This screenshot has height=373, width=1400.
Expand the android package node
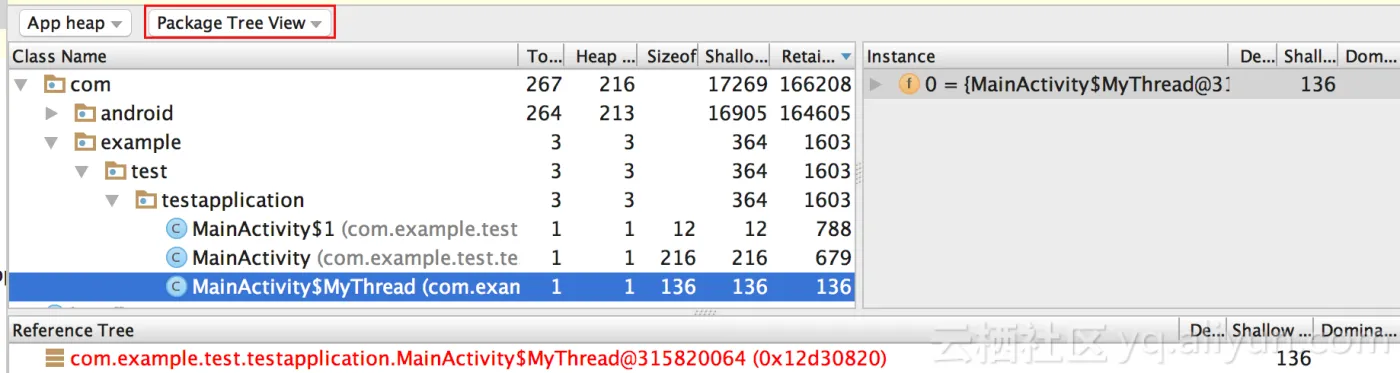(x=52, y=114)
